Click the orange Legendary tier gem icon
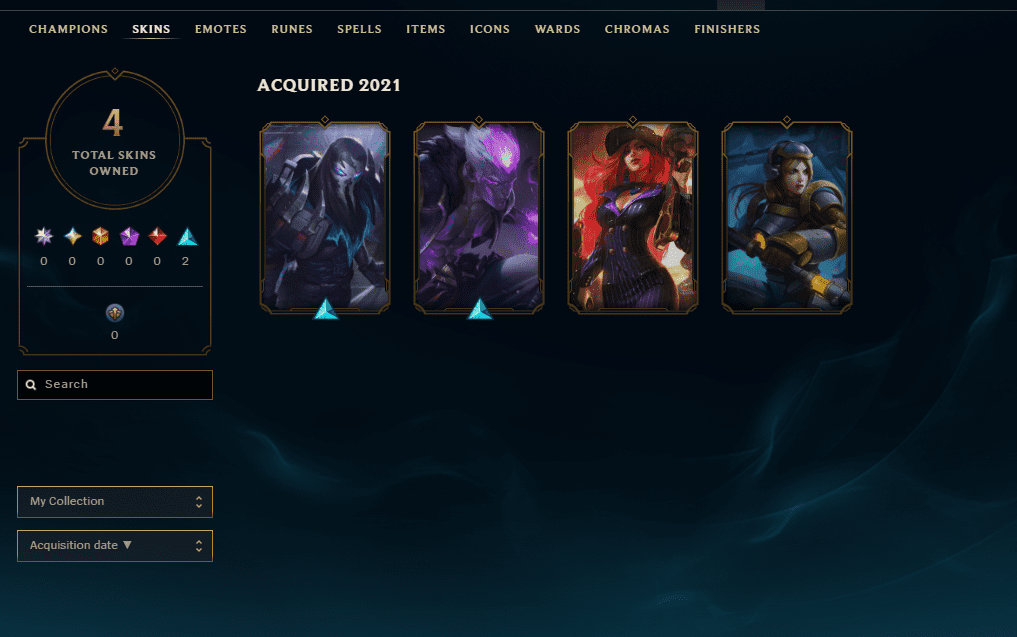 (x=101, y=236)
